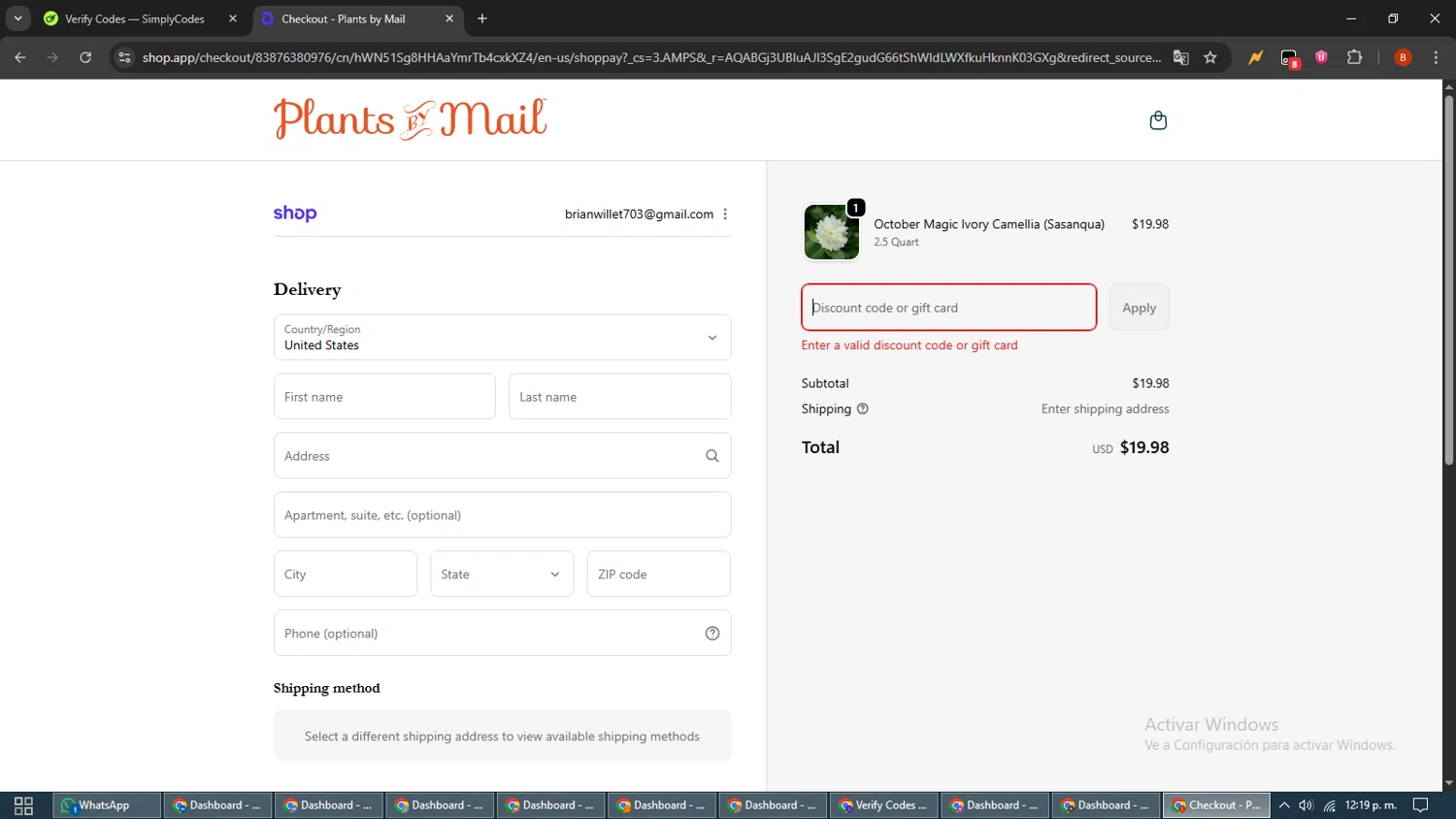The width and height of the screenshot is (1456, 819).
Task: Open account options beside brianwillet703@gmail.com
Action: pyautogui.click(x=725, y=214)
